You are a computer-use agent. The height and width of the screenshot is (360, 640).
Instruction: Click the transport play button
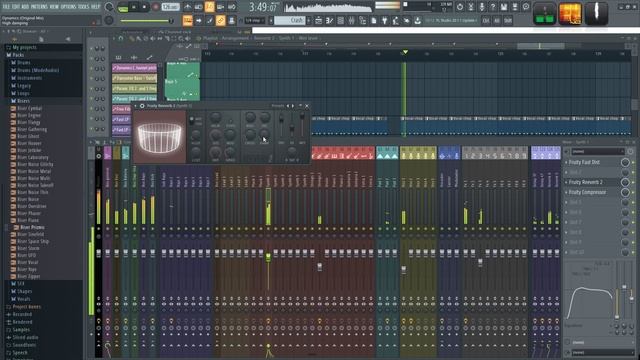click(133, 7)
